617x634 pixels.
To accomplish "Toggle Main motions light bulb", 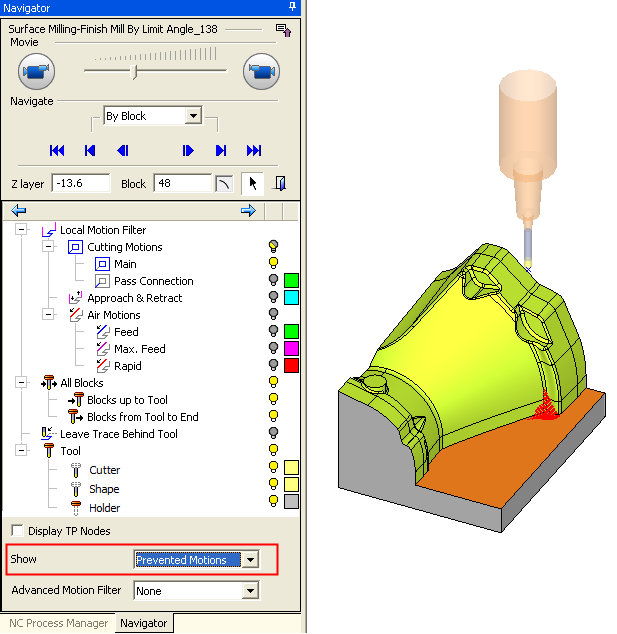I will pos(273,263).
